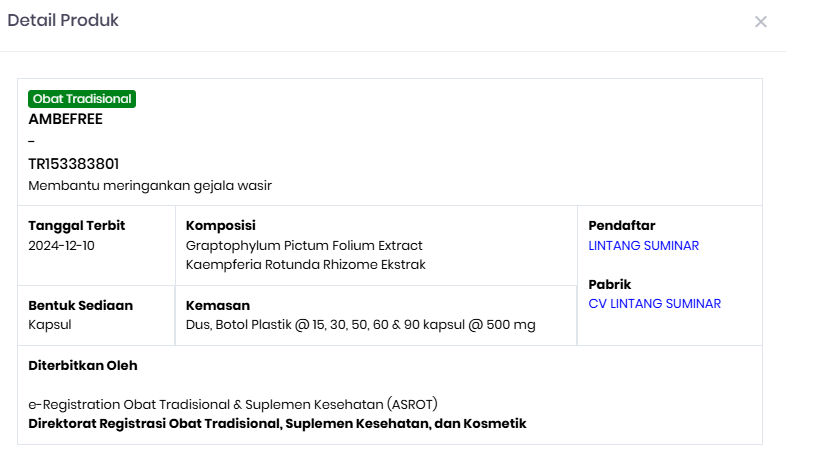Click the issue date 2024-12-10

[x=62, y=246]
